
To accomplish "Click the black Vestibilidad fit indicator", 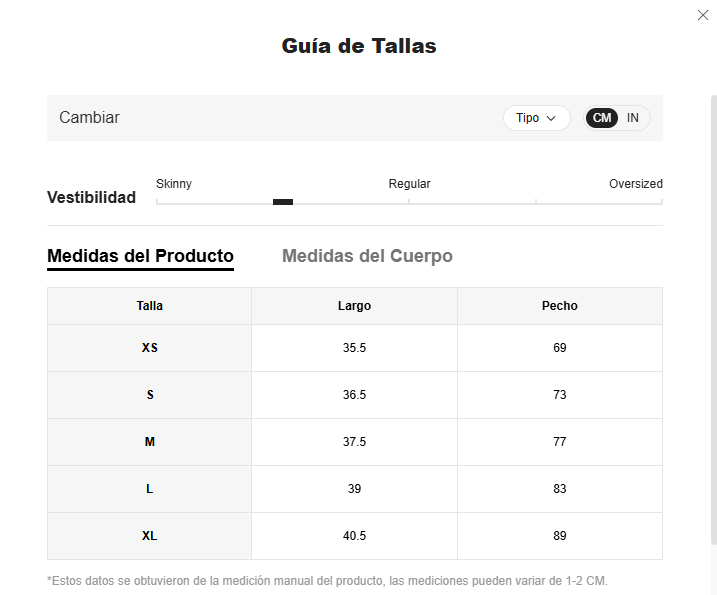I will (283, 202).
